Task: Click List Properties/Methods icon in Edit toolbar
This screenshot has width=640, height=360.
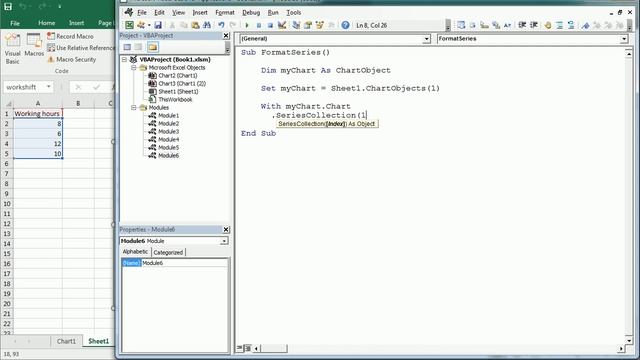Action: (461, 25)
